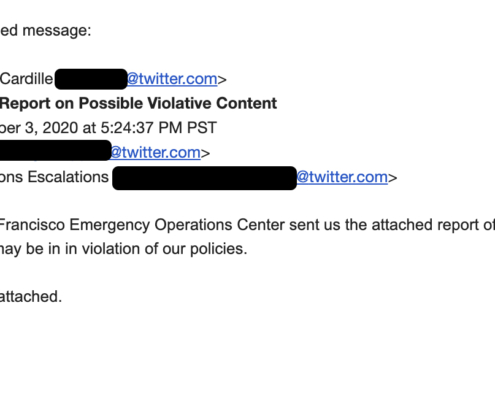Click on the word 'Francisco' at the body start

pos(32,225)
